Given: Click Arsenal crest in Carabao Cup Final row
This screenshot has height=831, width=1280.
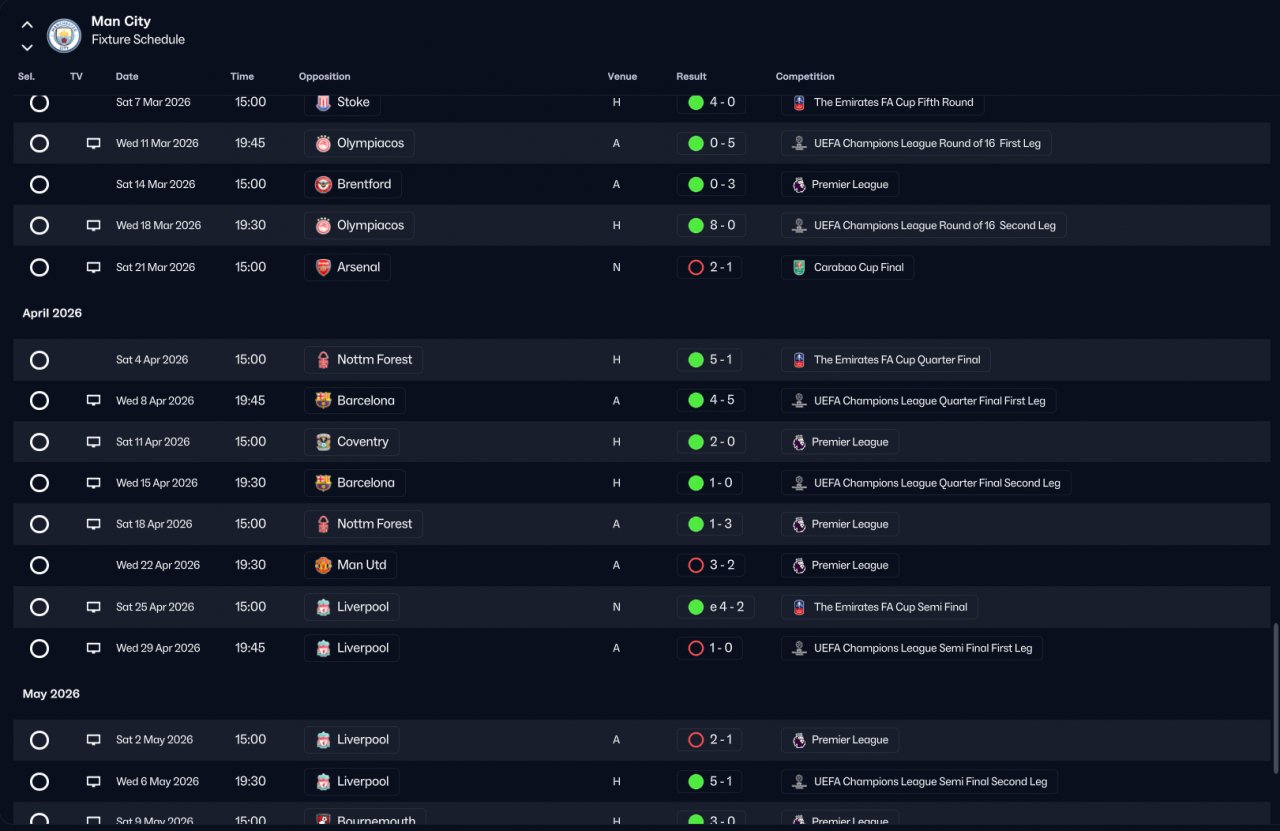Looking at the screenshot, I should pyautogui.click(x=323, y=267).
